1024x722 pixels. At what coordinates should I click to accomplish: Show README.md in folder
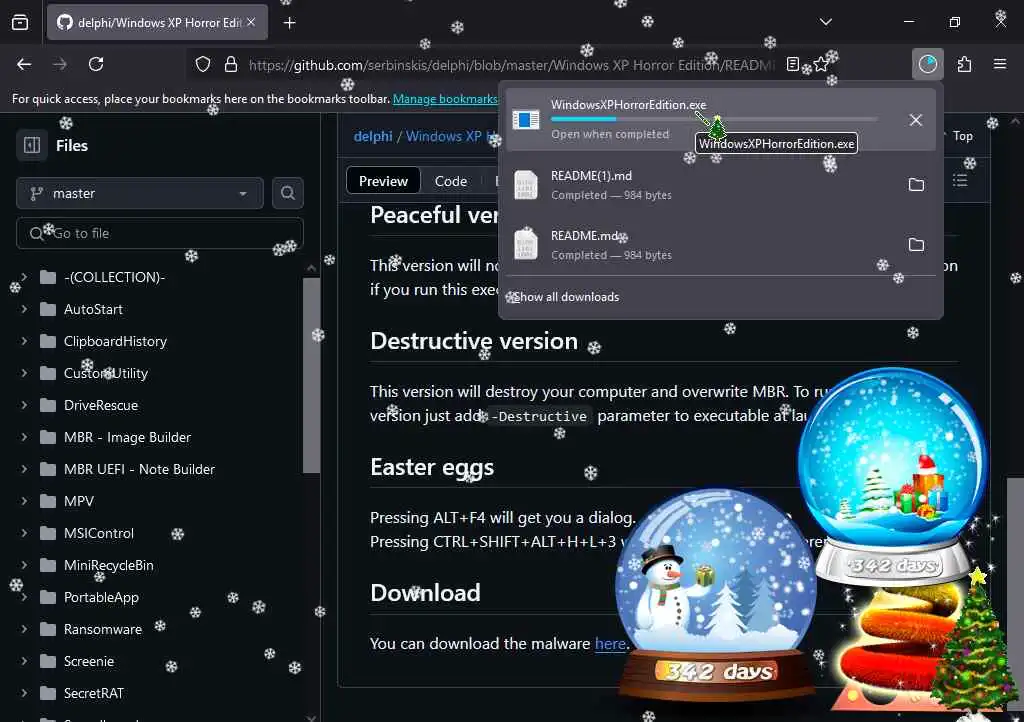pyautogui.click(x=916, y=245)
